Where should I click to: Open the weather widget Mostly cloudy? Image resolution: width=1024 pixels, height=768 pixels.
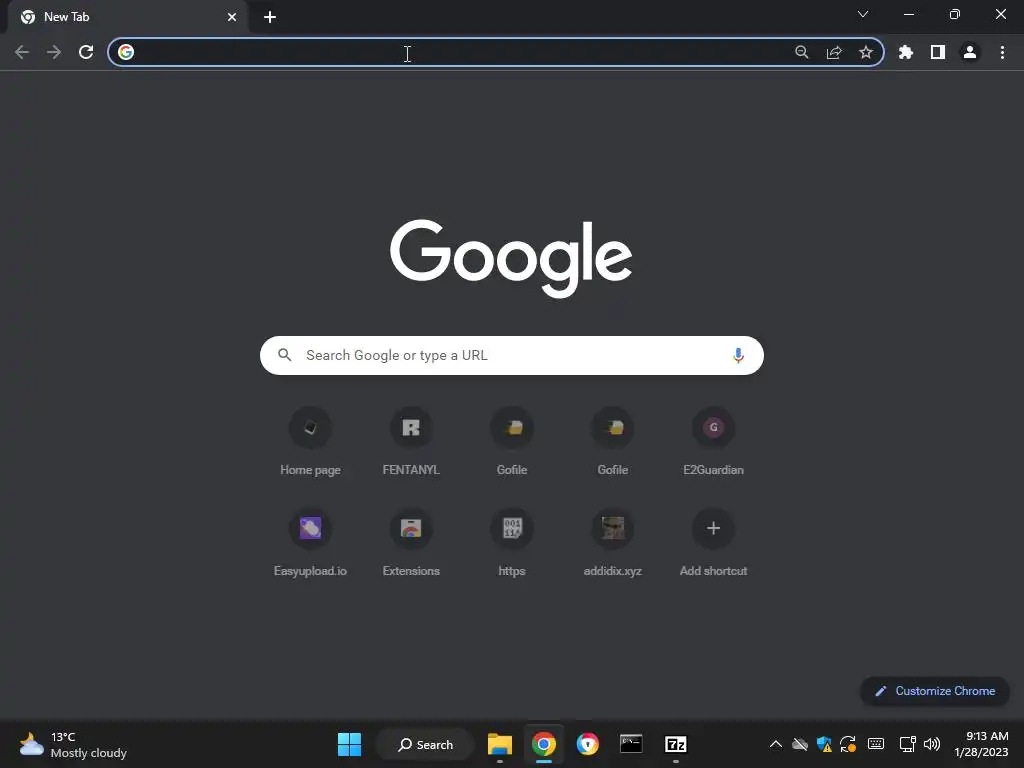point(73,744)
